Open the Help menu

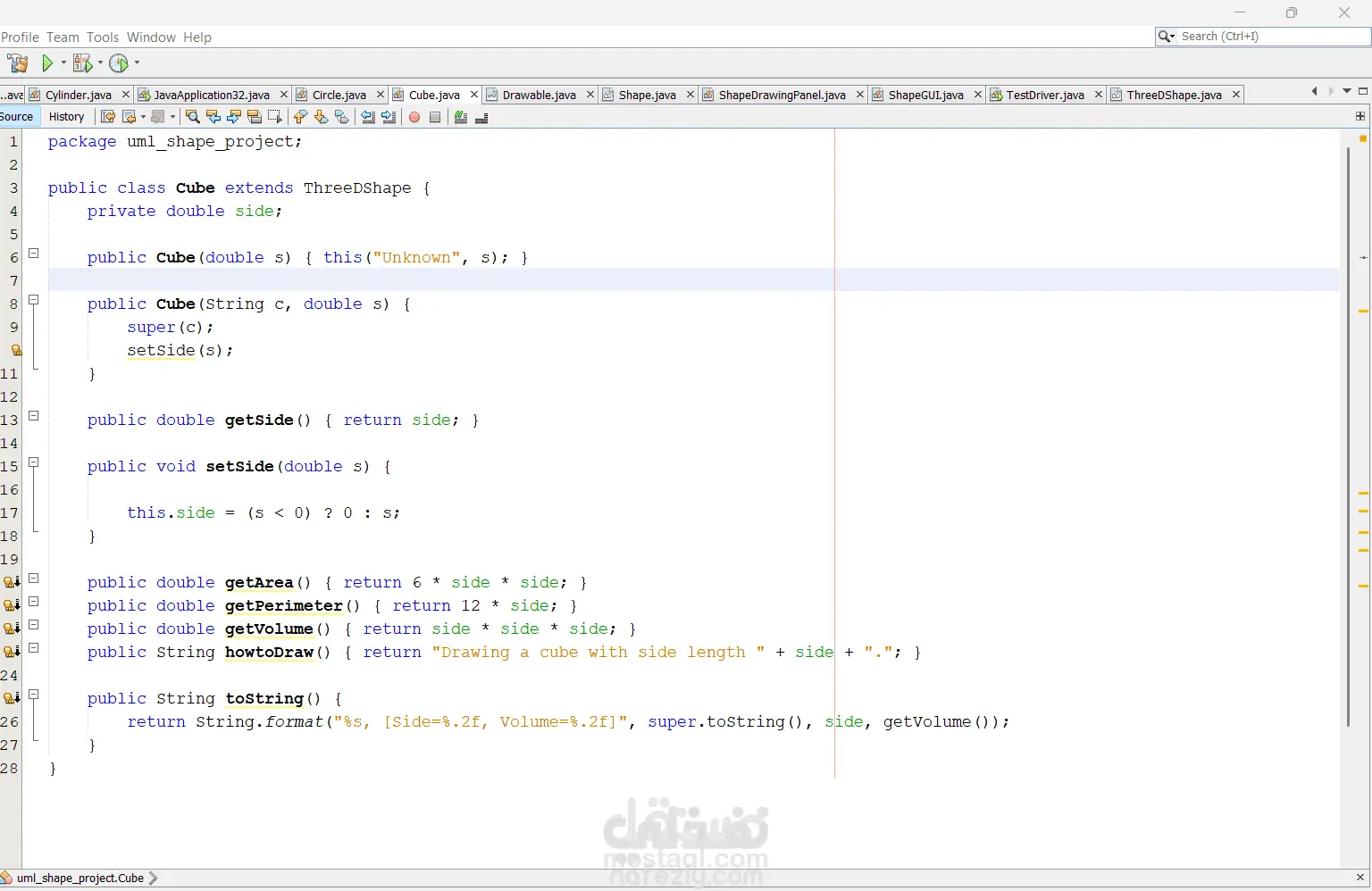coord(197,37)
